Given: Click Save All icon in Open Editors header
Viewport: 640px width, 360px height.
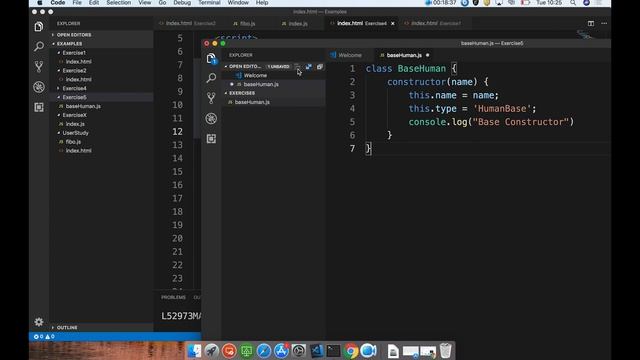Looking at the screenshot, I should (309, 67).
